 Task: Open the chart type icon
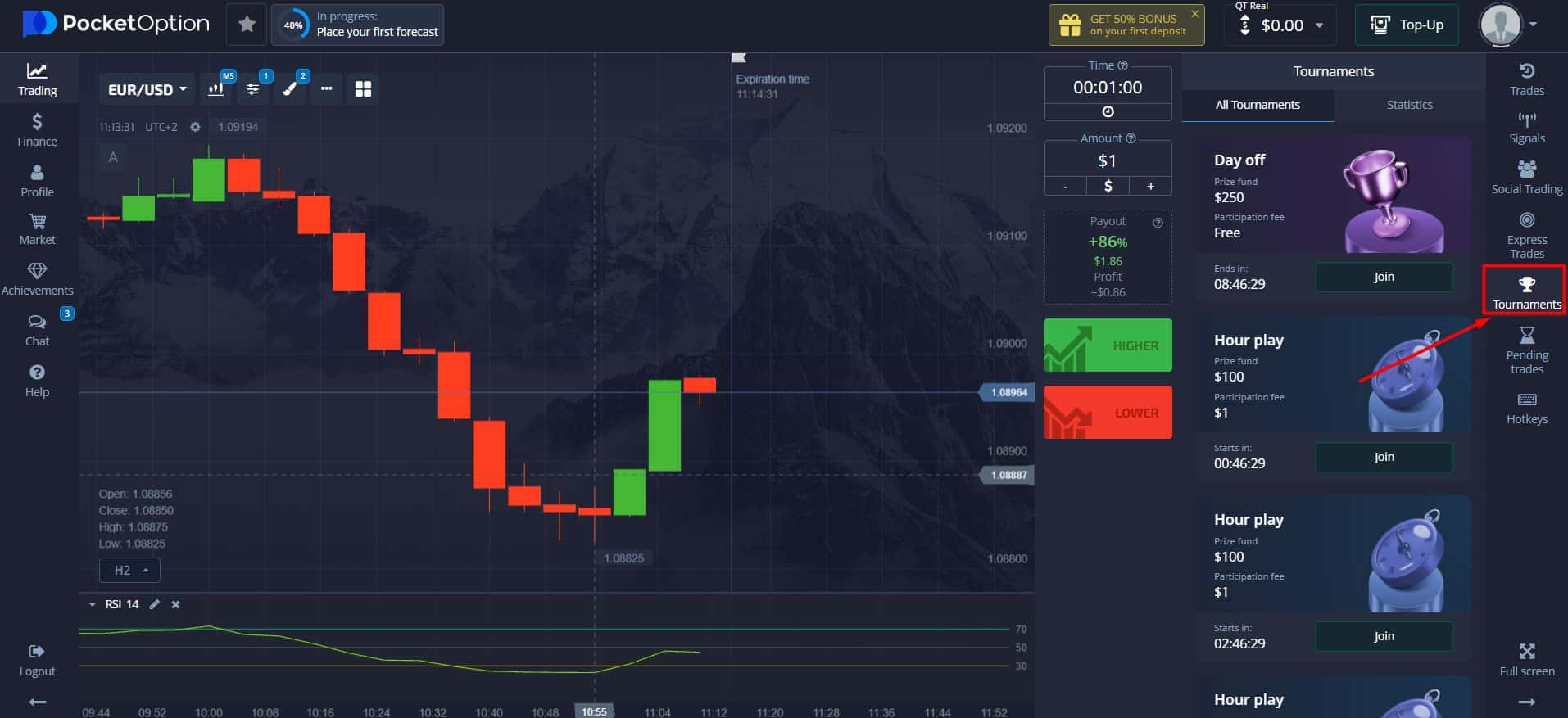[216, 89]
